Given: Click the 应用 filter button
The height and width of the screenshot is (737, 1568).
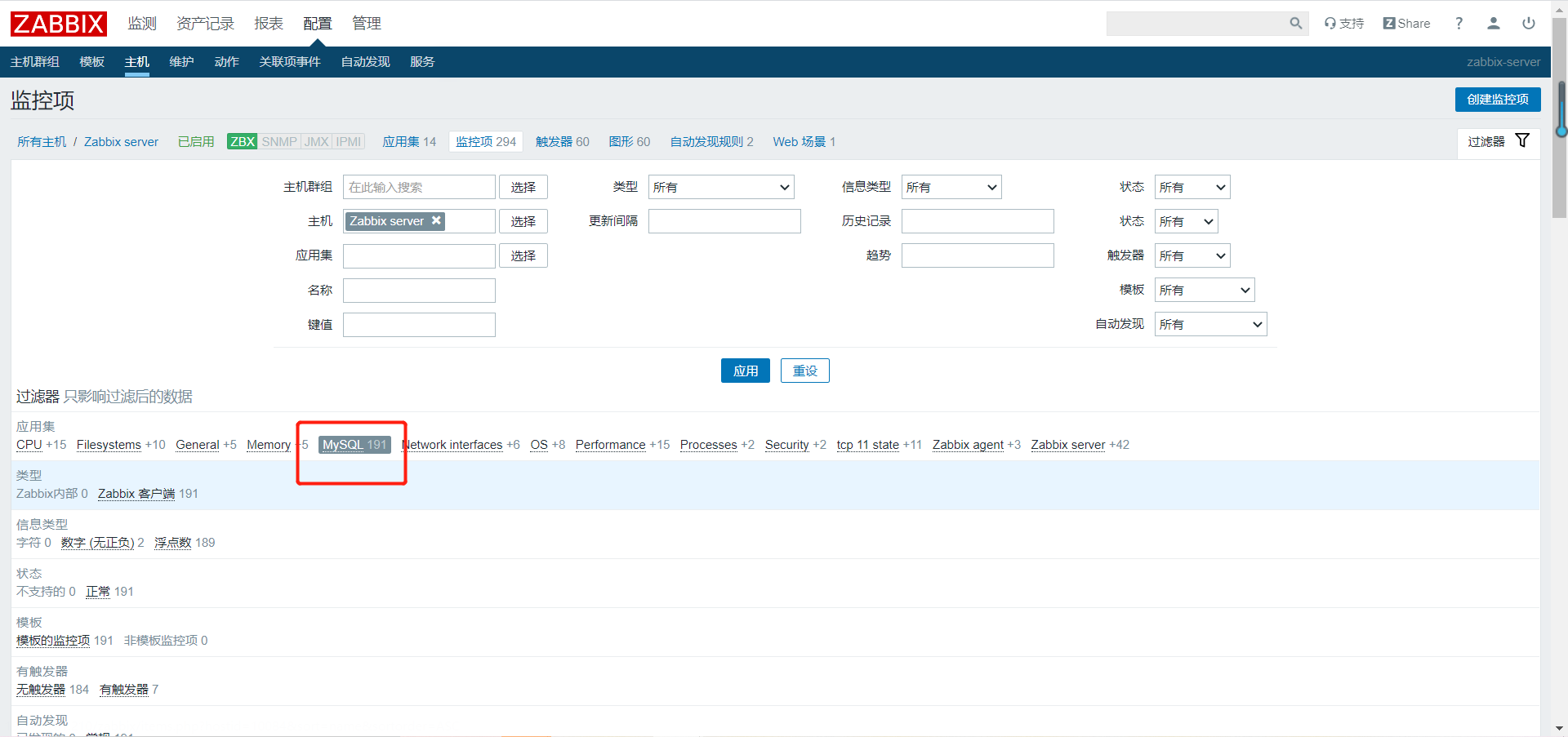Looking at the screenshot, I should pos(746,371).
